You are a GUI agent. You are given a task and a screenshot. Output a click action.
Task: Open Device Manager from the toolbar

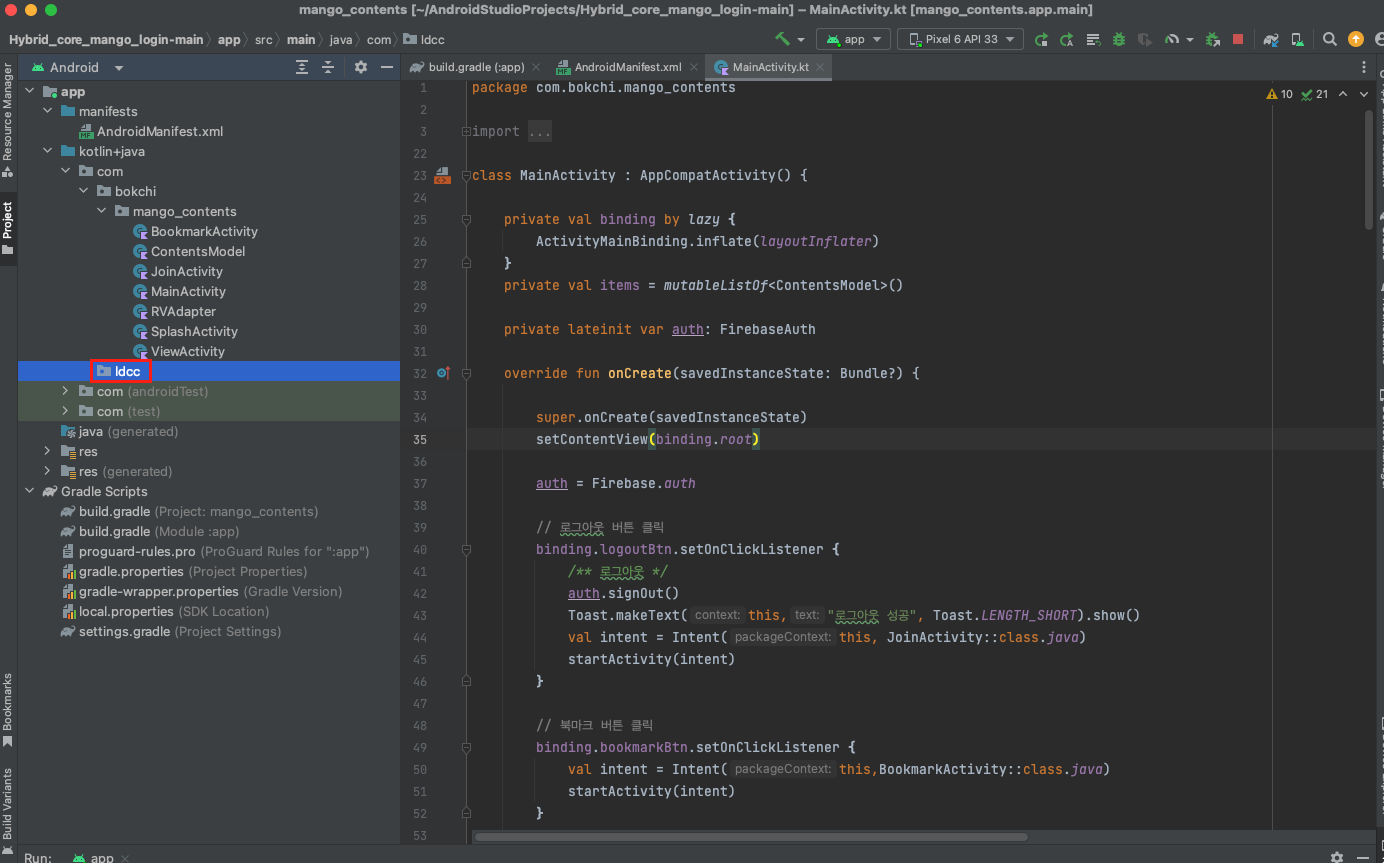click(x=1297, y=39)
